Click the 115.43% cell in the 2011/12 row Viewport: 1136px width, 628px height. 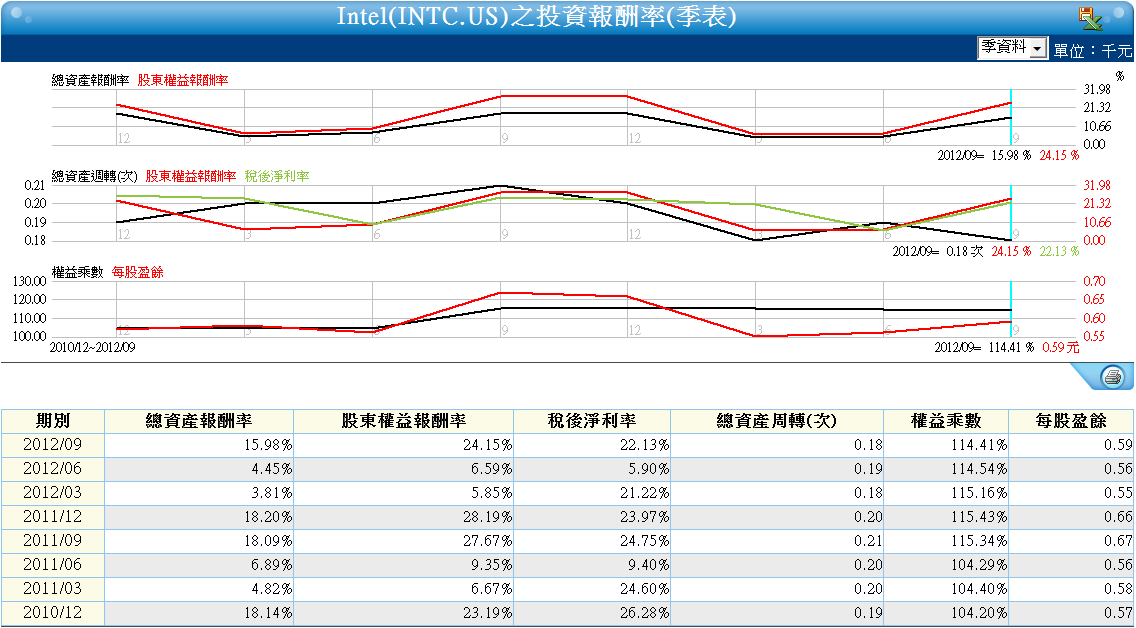coord(946,517)
